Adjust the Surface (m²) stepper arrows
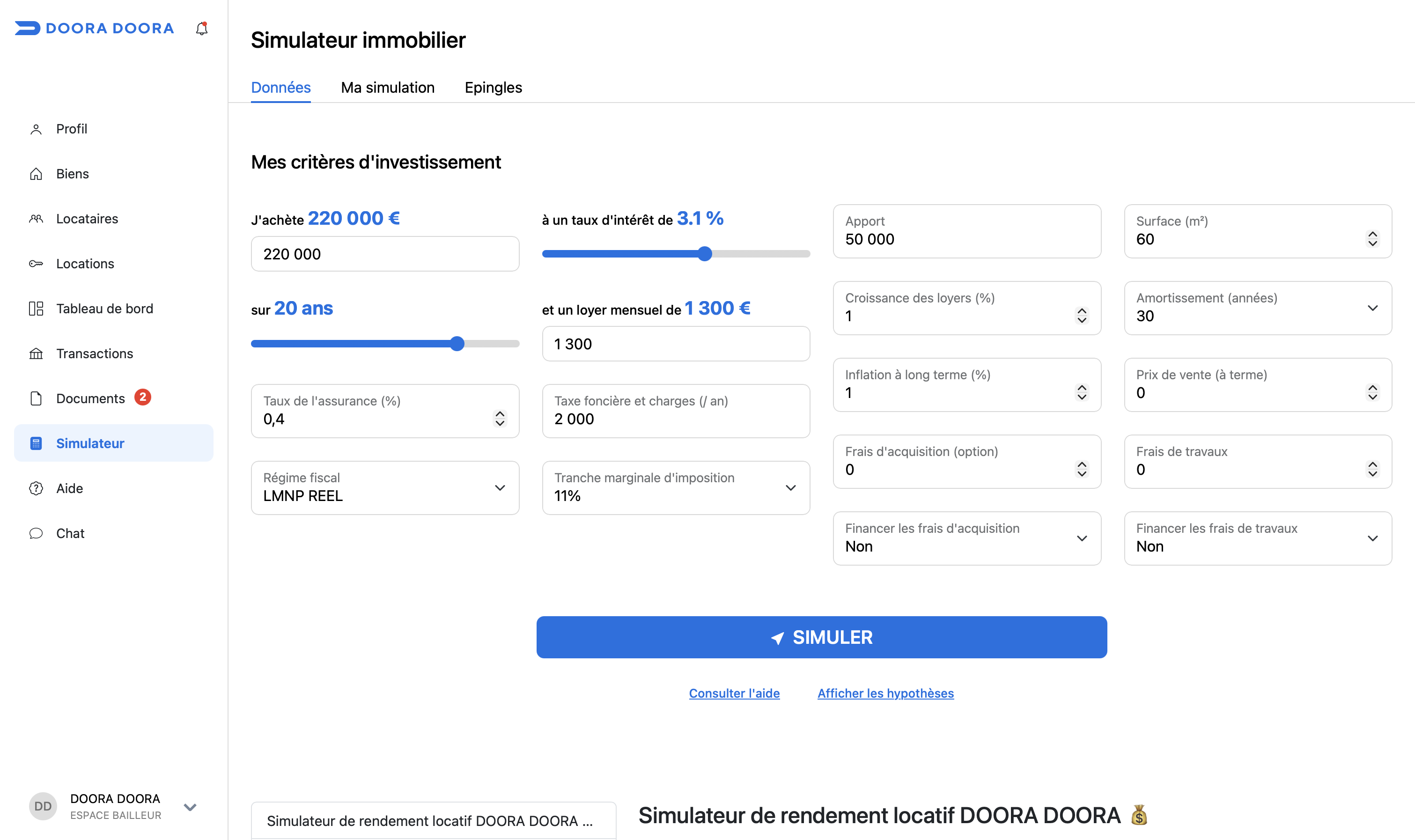Viewport: 1415px width, 840px height. tap(1372, 239)
